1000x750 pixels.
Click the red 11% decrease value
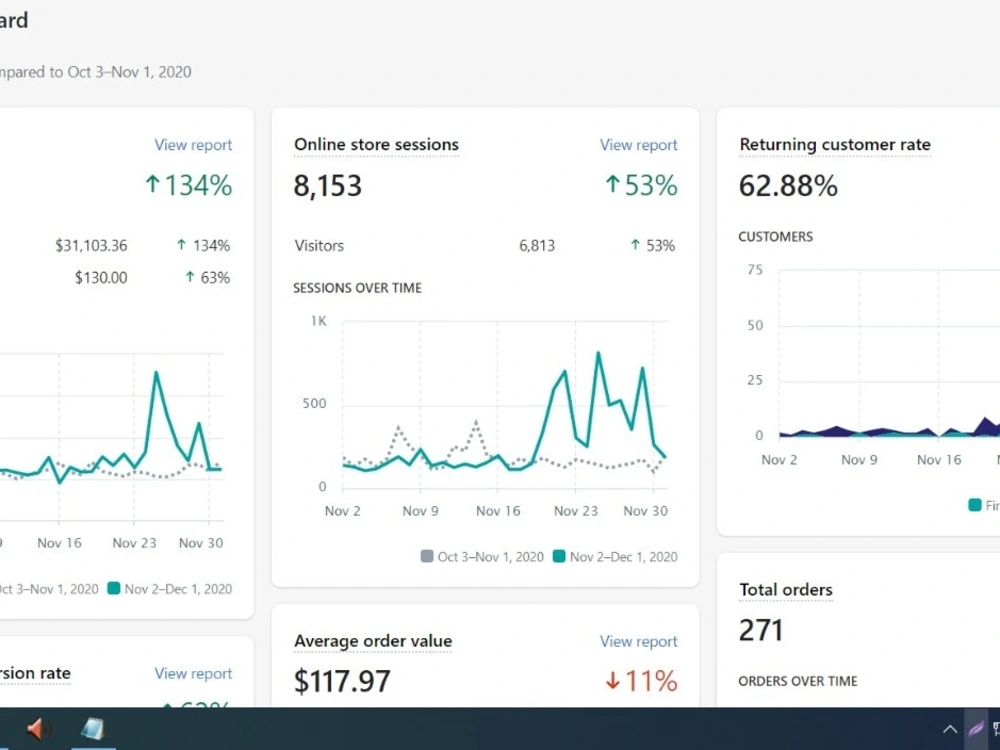click(651, 681)
